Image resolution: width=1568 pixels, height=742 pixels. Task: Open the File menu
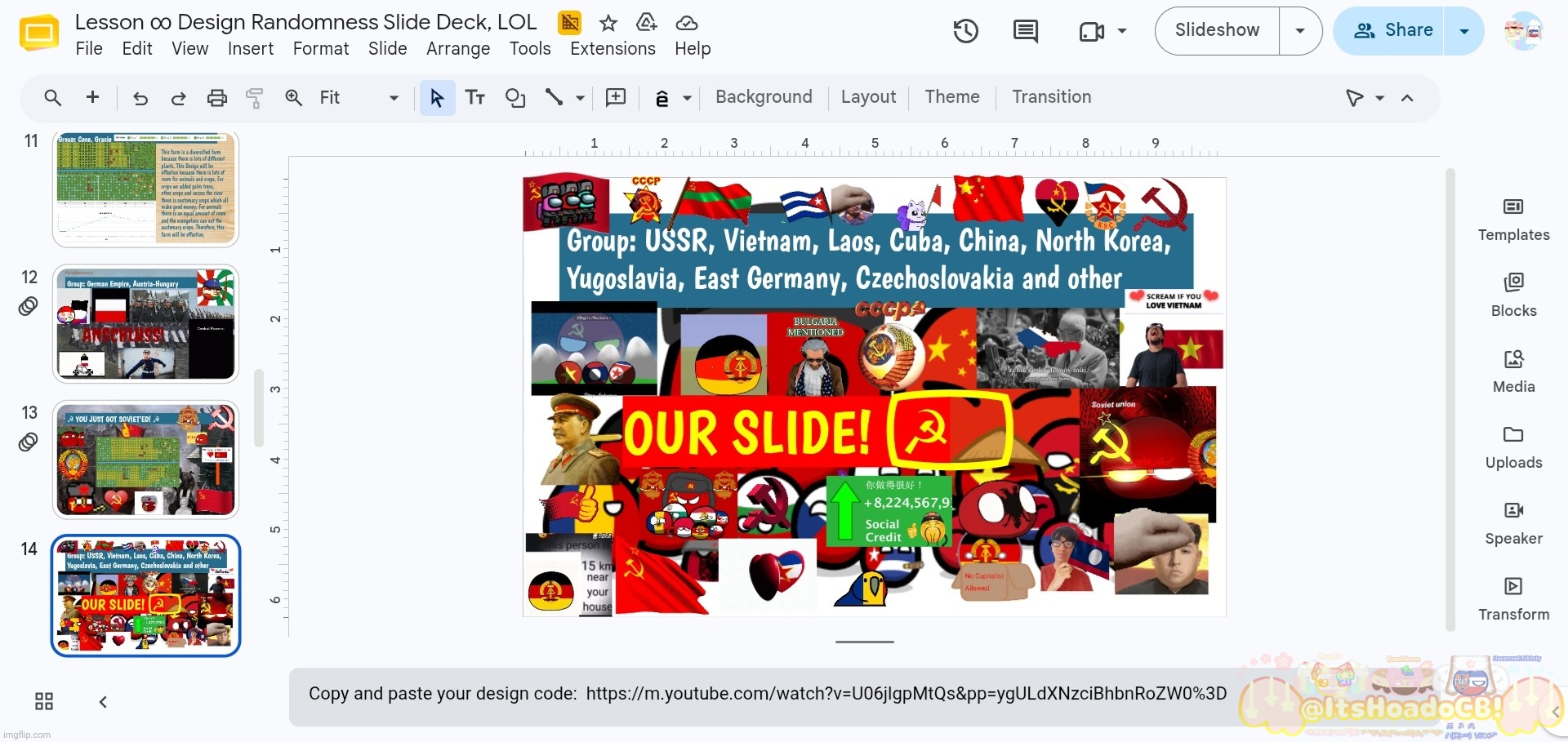point(89,49)
